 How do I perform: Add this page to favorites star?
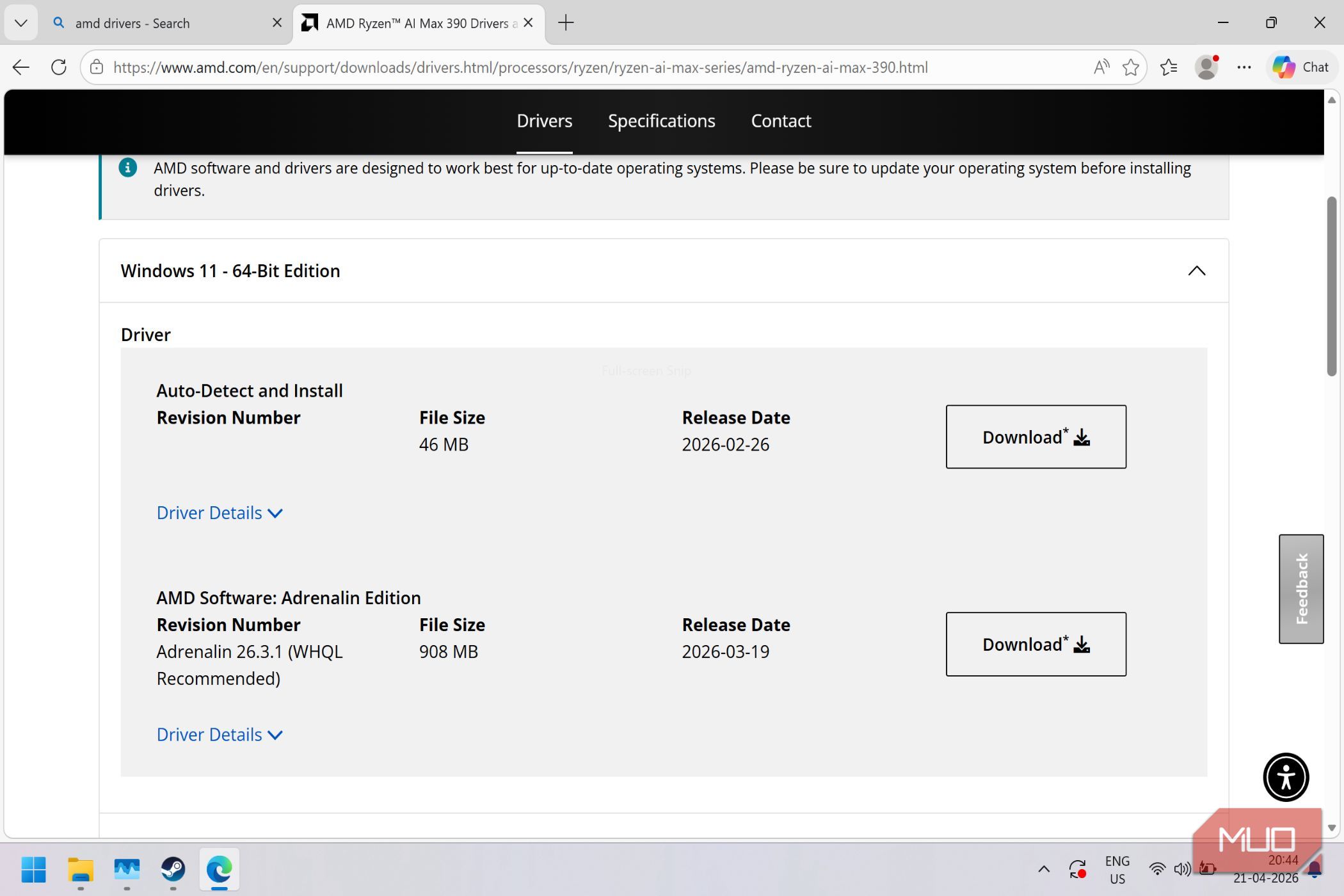[1130, 67]
